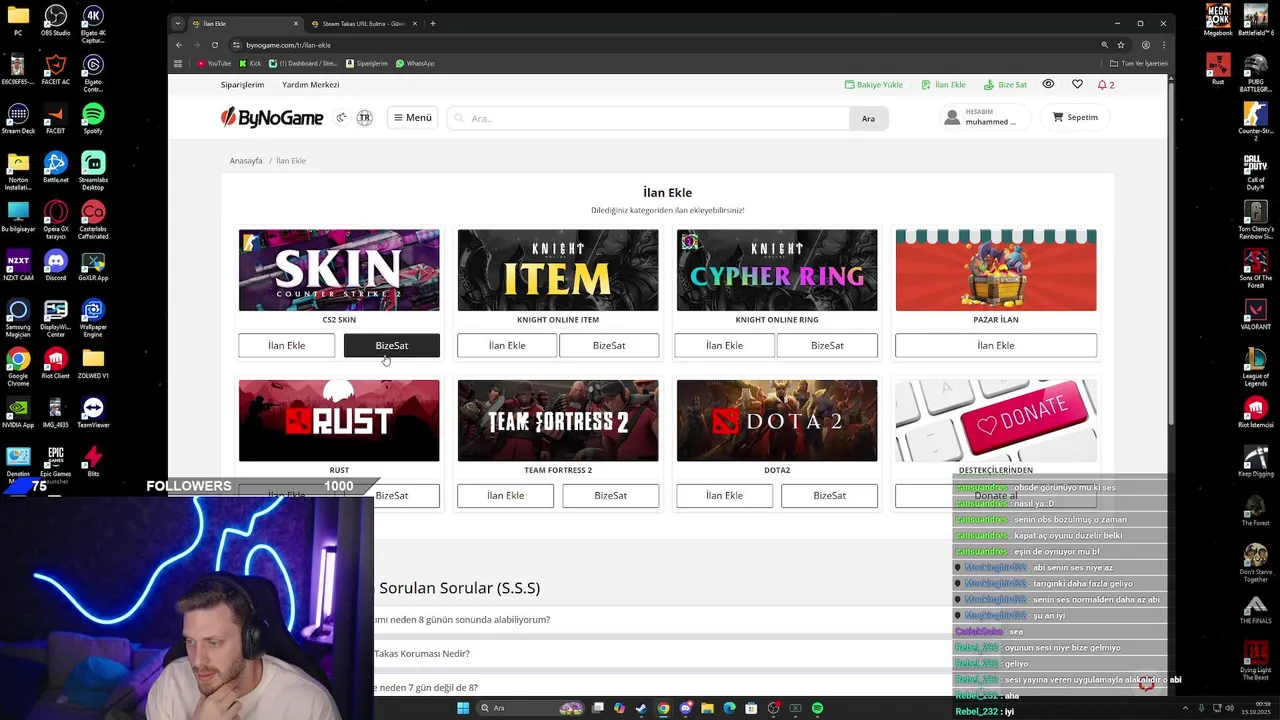Open Chrome tab search dropdown arrow

(177, 23)
